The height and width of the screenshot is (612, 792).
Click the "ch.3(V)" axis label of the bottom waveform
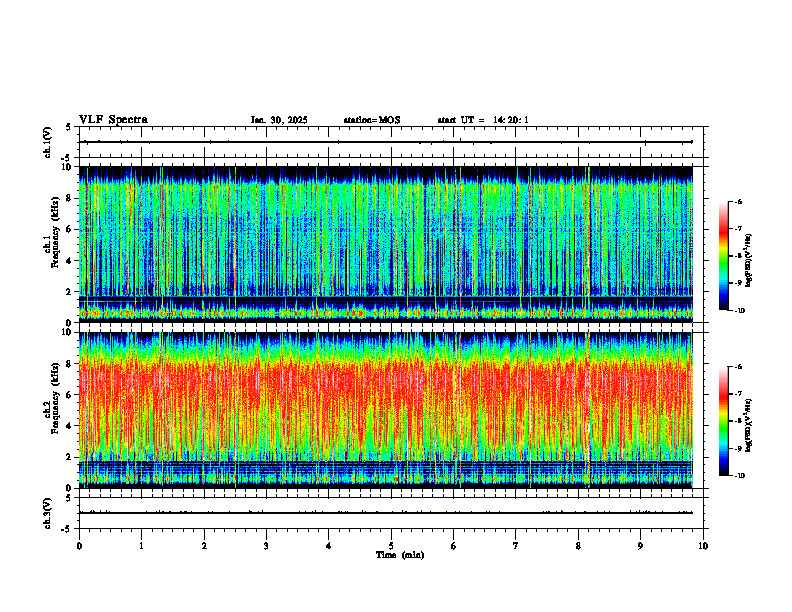point(47,513)
